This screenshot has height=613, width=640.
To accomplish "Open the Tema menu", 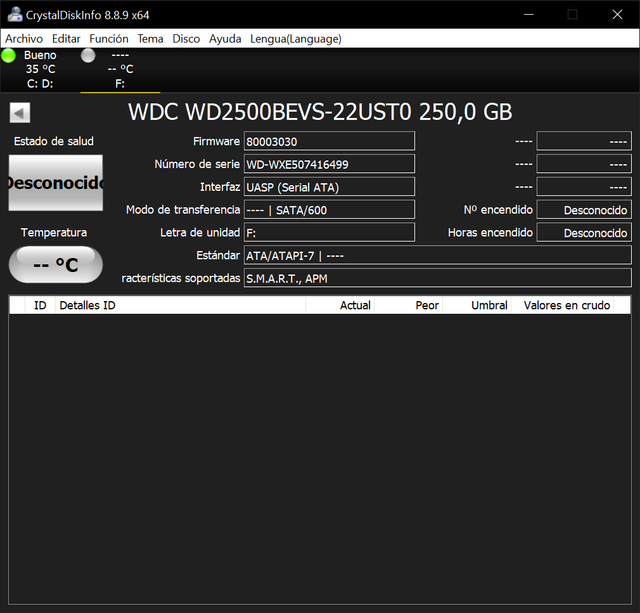I will (150, 39).
